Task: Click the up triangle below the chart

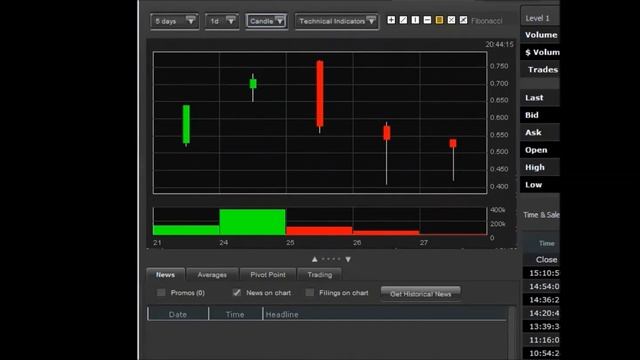Action: [315, 259]
